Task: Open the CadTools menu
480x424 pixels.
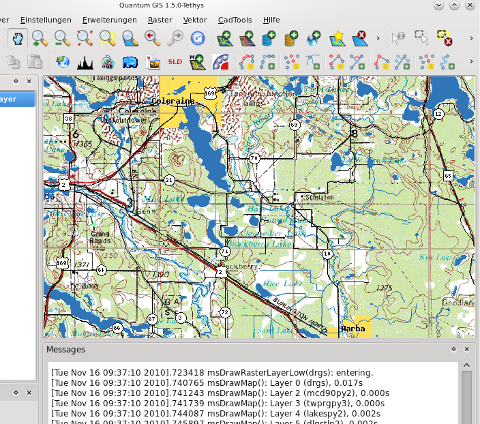Action: point(235,20)
